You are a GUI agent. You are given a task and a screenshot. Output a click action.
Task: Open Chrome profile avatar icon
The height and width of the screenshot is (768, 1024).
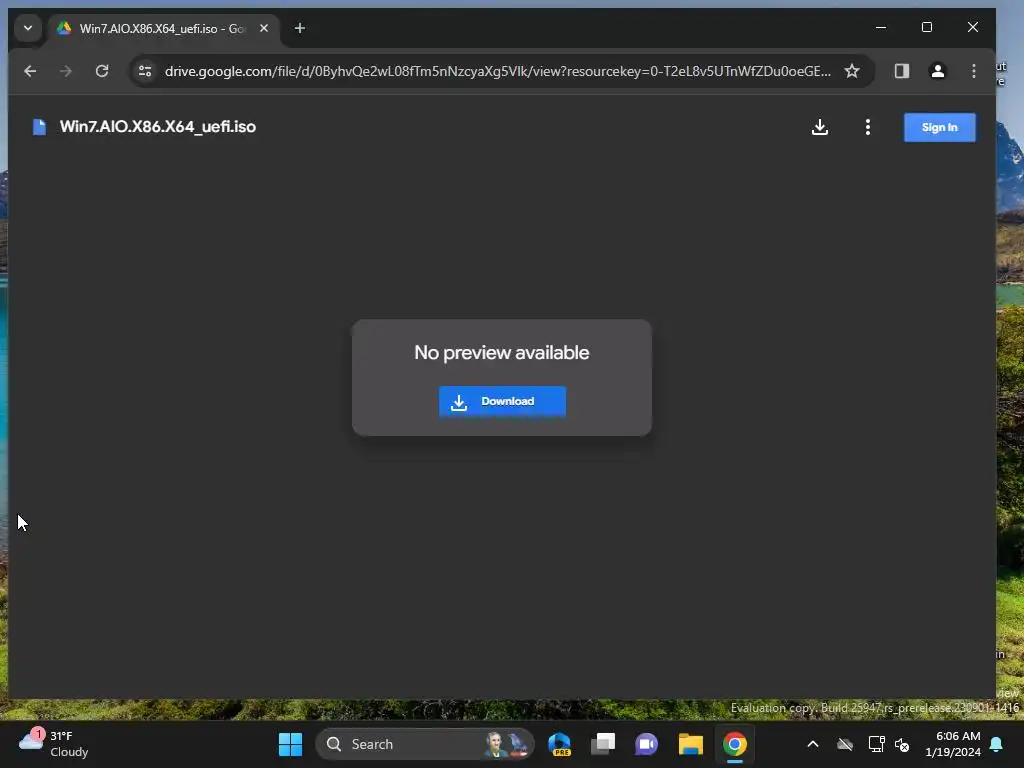tap(937, 71)
